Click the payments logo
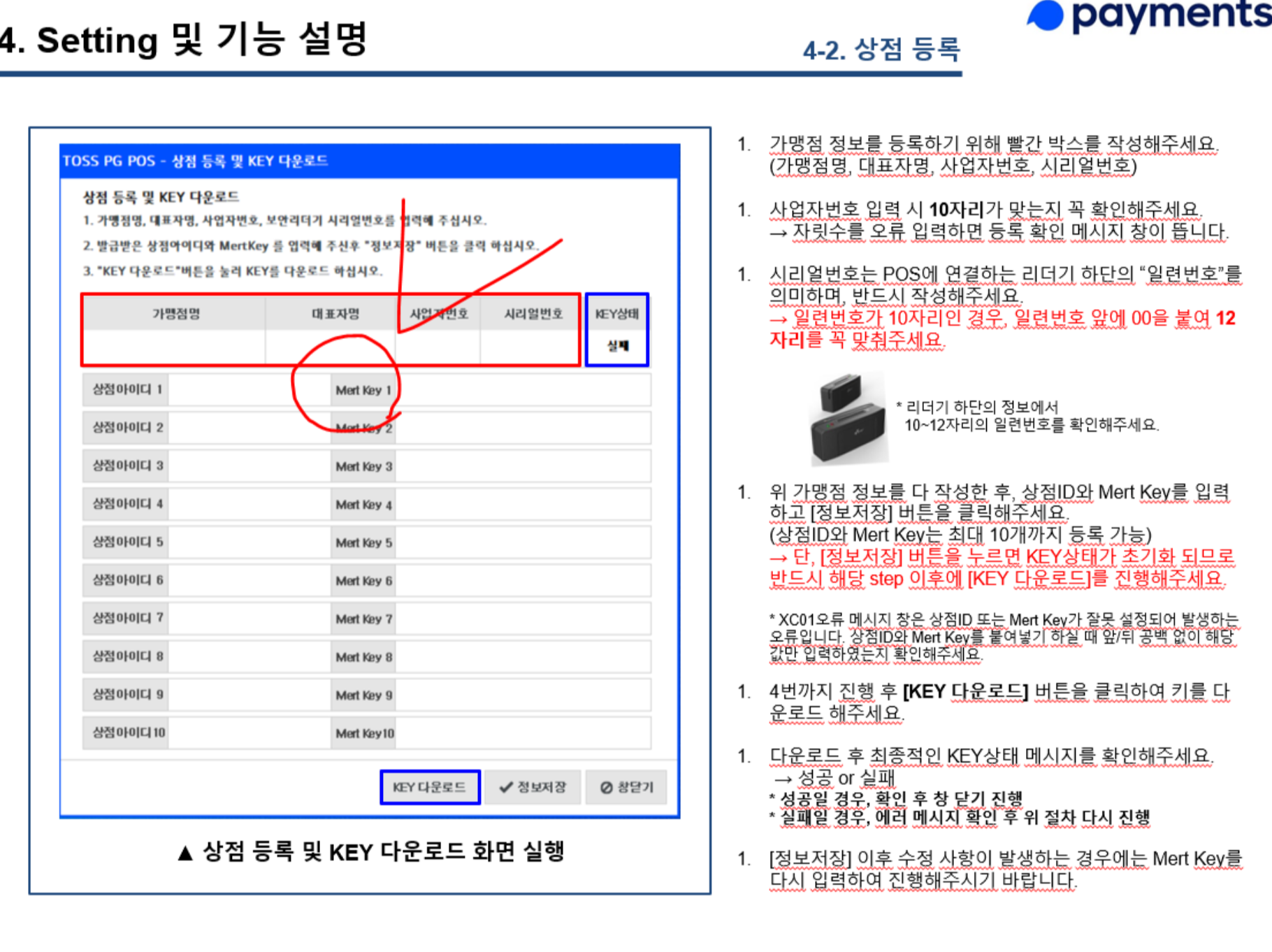The height and width of the screenshot is (952, 1272). (x=1148, y=15)
